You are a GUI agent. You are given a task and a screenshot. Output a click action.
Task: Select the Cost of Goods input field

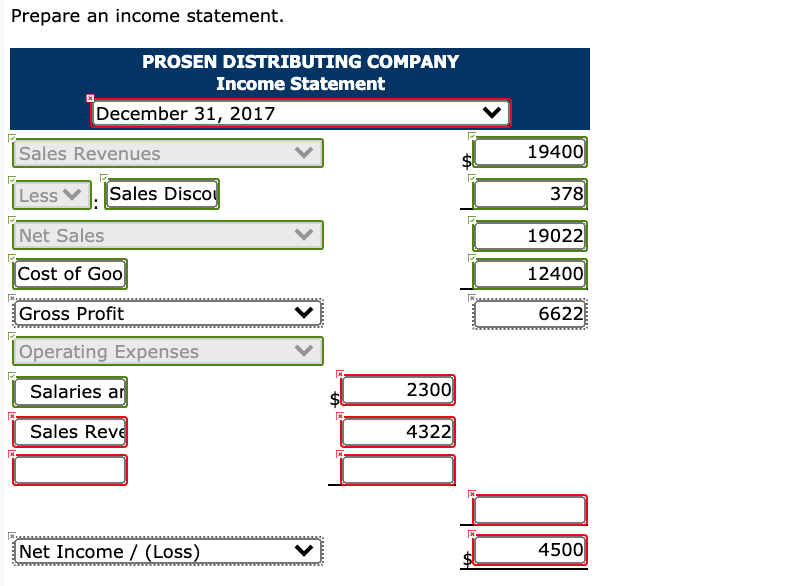tap(69, 274)
